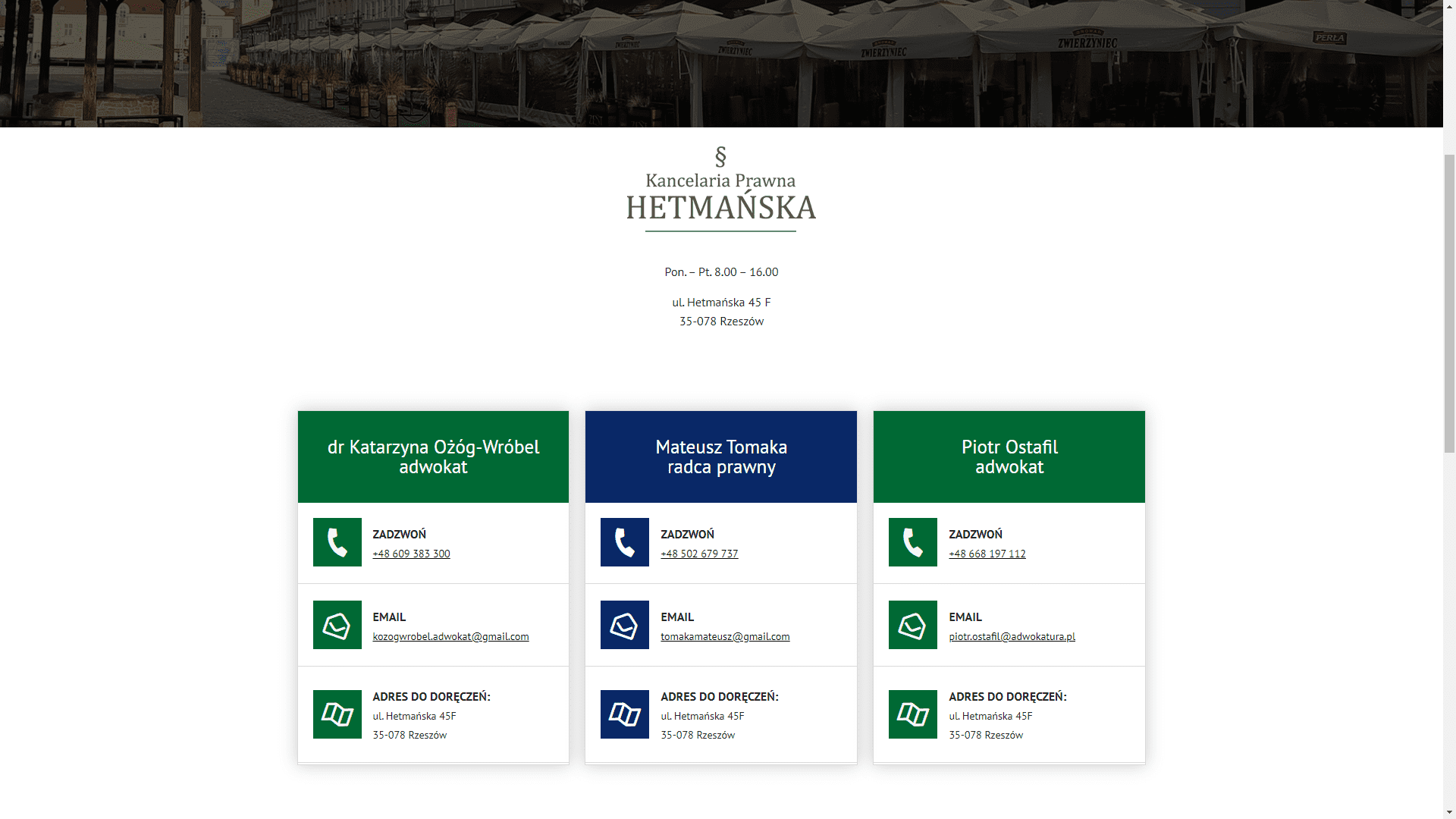Click the page's vertical scrollbar thumb
This screenshot has width=1456, height=819.
pyautogui.click(x=1449, y=303)
